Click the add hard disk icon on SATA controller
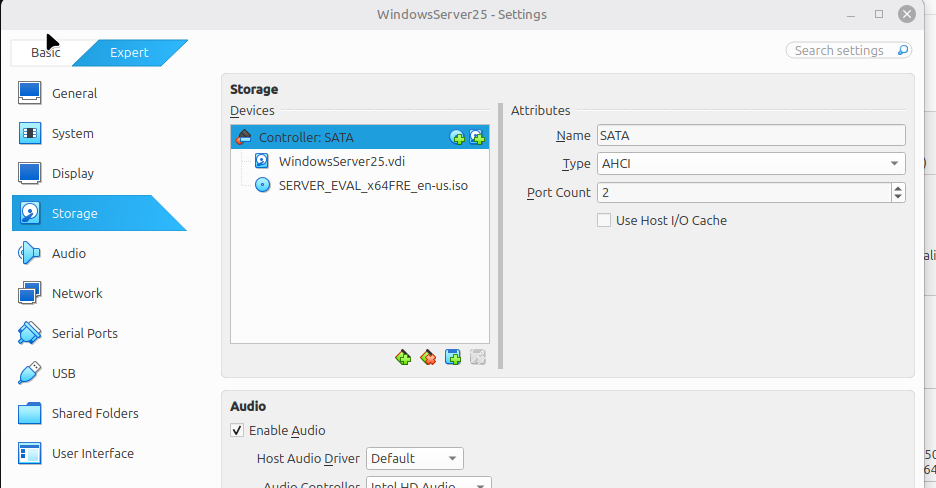Screen dimensions: 936x488 coord(477,137)
